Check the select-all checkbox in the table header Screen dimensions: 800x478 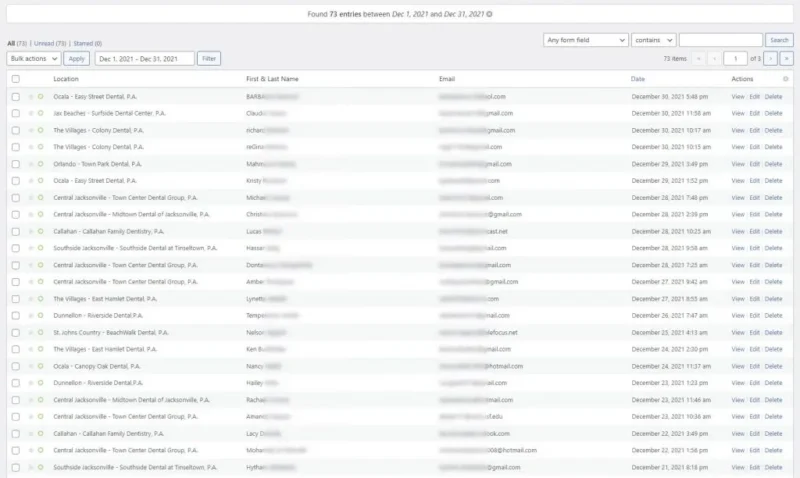pyautogui.click(x=15, y=78)
